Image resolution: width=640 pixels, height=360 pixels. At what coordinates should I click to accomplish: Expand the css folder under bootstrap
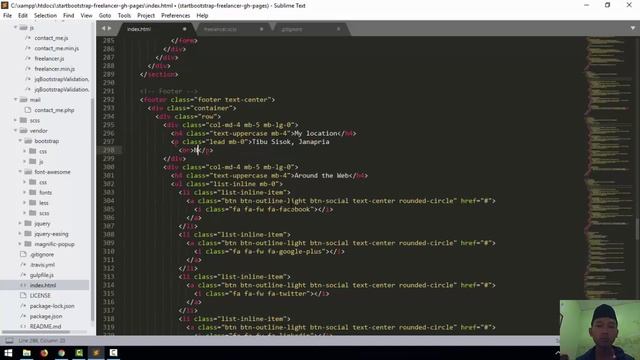coord(24,151)
